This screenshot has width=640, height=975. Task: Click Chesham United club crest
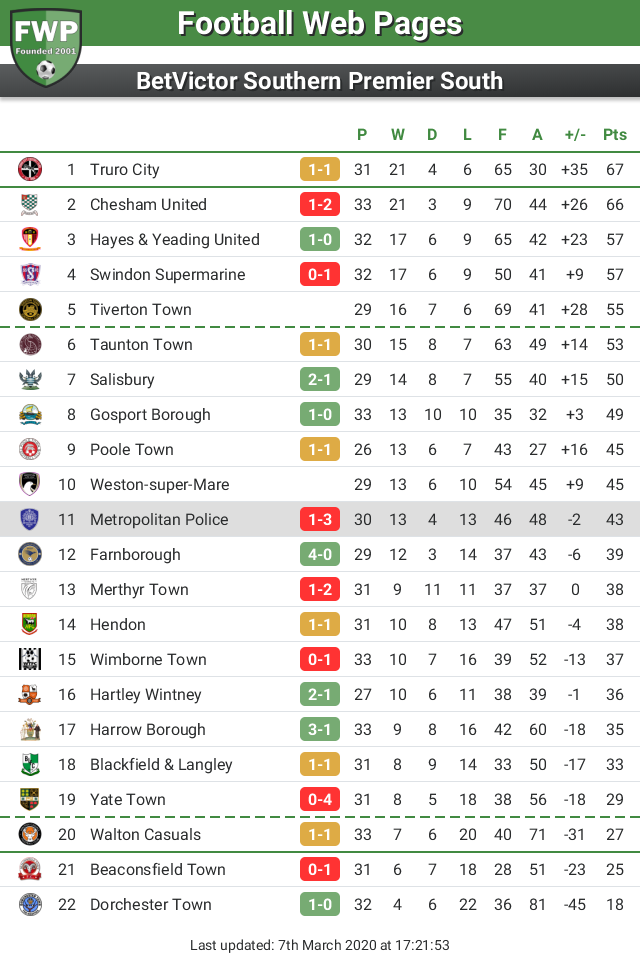(30, 204)
